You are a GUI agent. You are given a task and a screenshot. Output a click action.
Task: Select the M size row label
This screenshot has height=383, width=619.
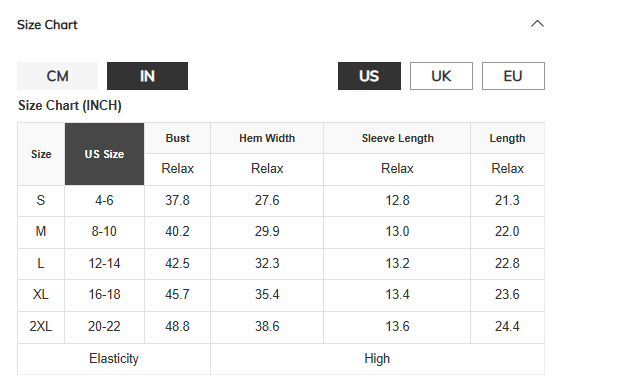(41, 231)
